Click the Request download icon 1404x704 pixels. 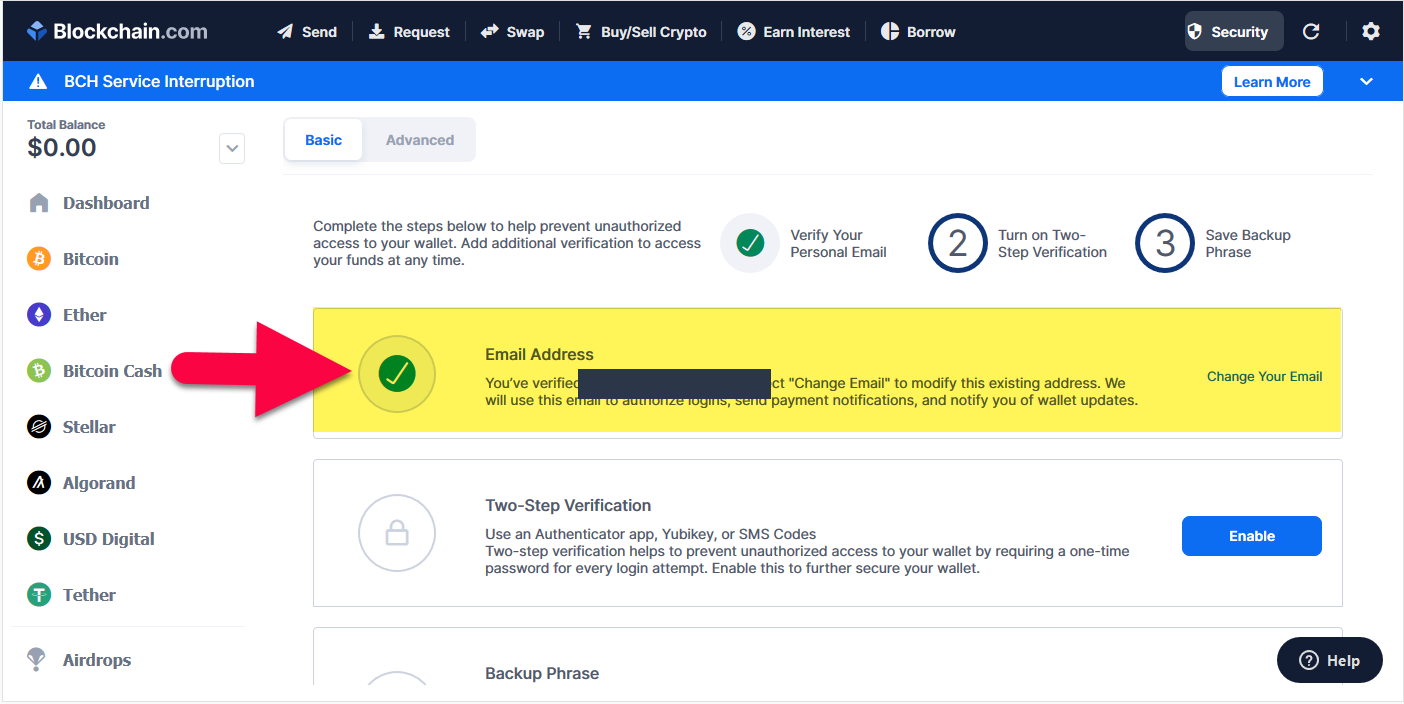click(376, 31)
